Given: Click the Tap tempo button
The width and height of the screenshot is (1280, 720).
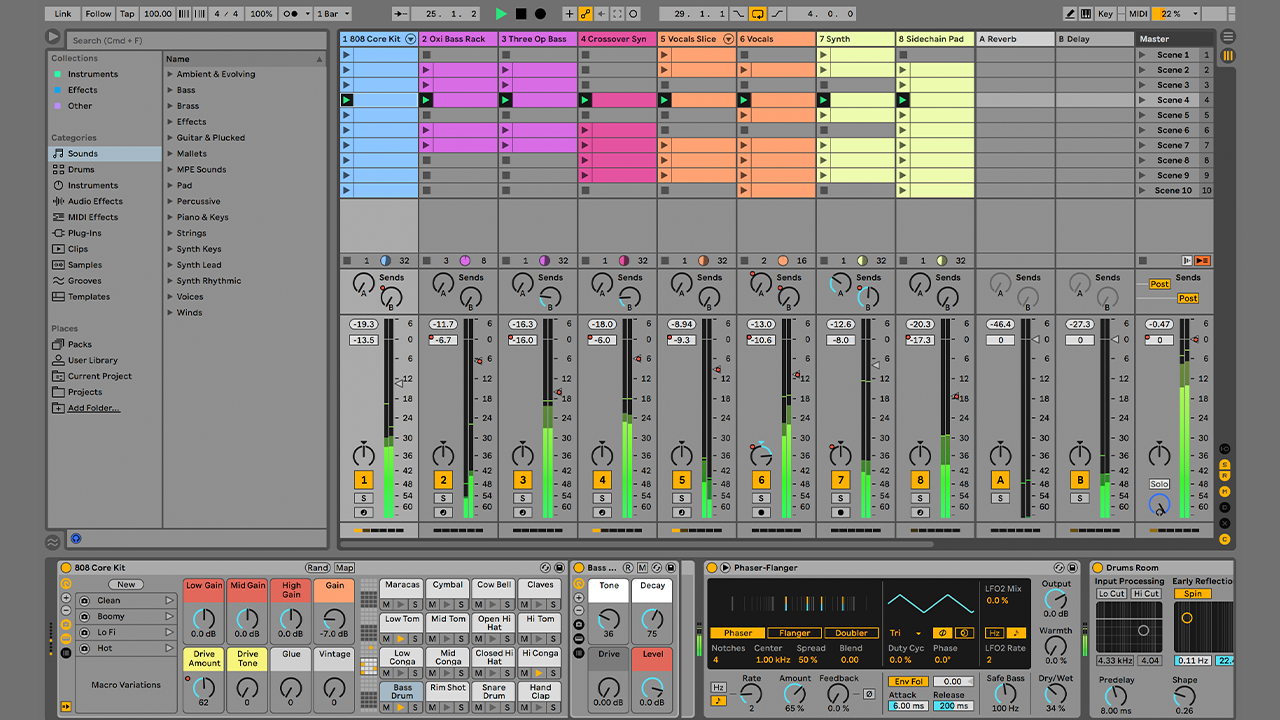Looking at the screenshot, I should coord(127,14).
